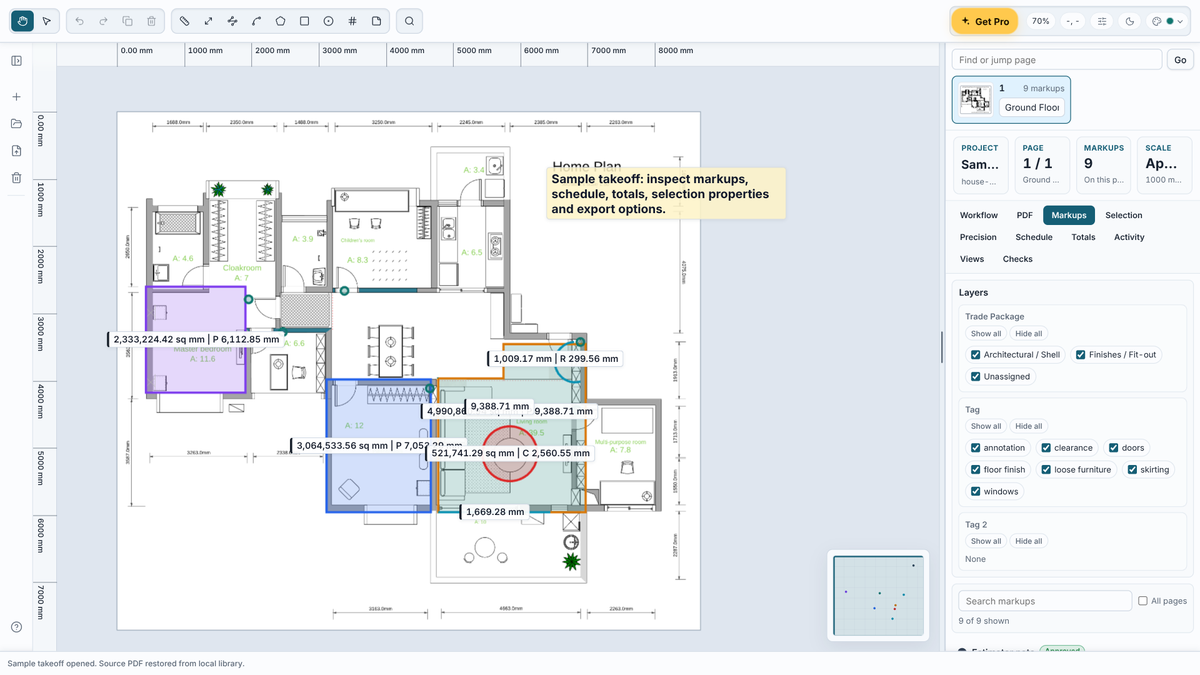Screen dimensions: 1200x675
Task: Uncheck Finishes / Fit-out layer
Action: point(1080,355)
